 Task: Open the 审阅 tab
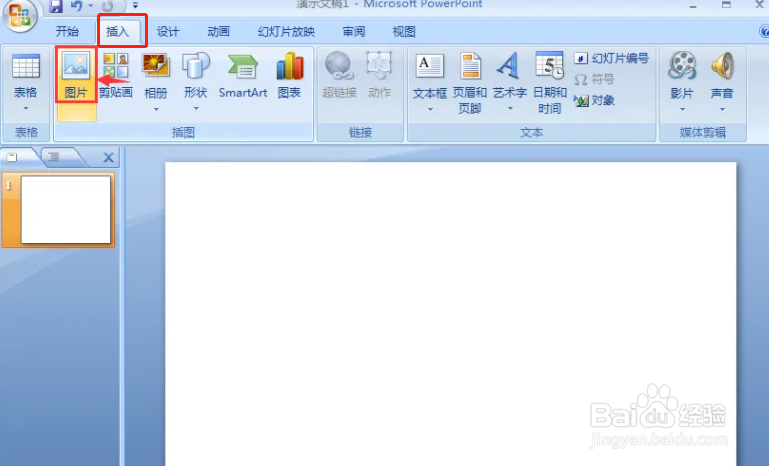[354, 31]
